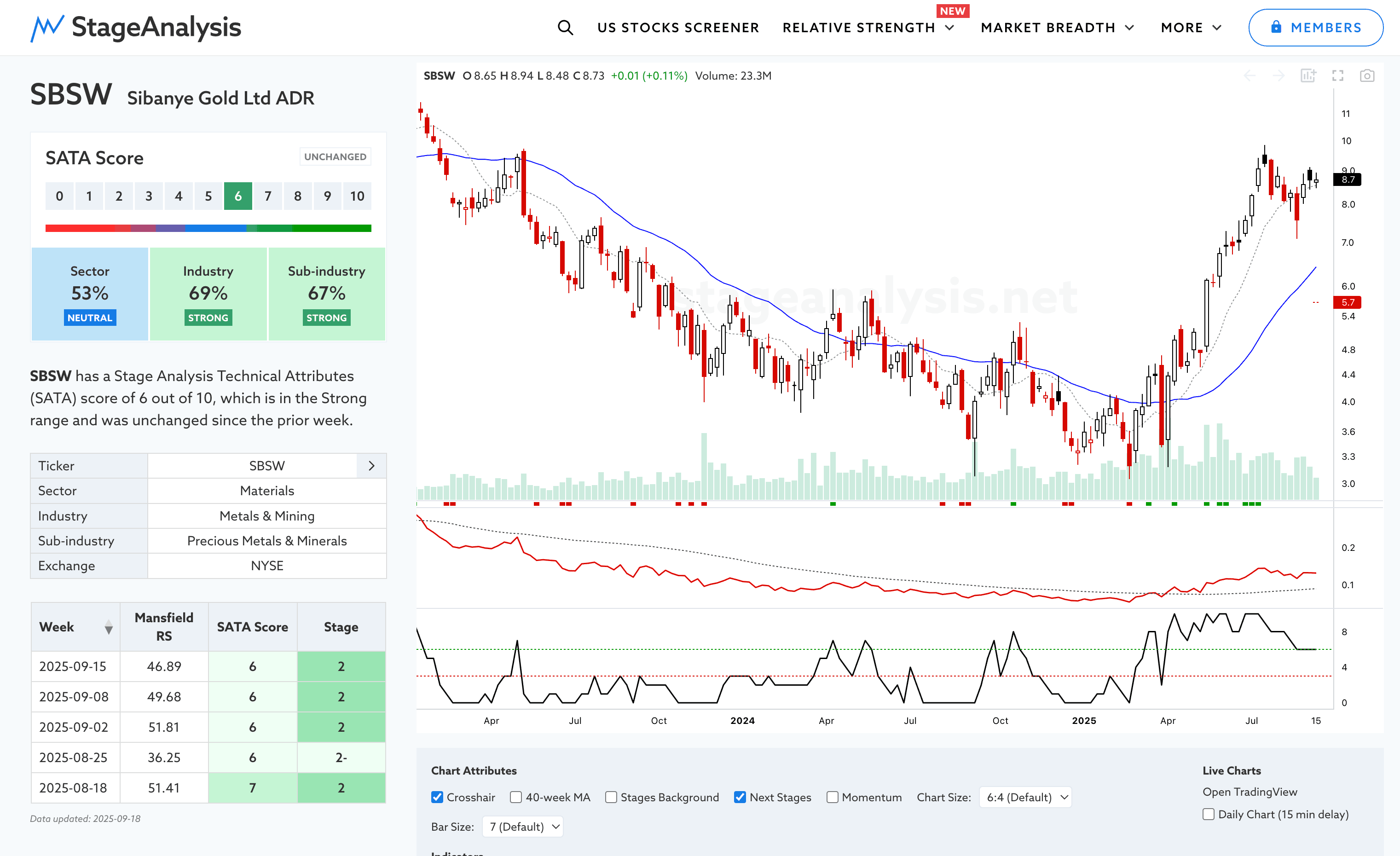Click the Volume: 23.3M readout
The image size is (1400, 856).
(x=734, y=75)
